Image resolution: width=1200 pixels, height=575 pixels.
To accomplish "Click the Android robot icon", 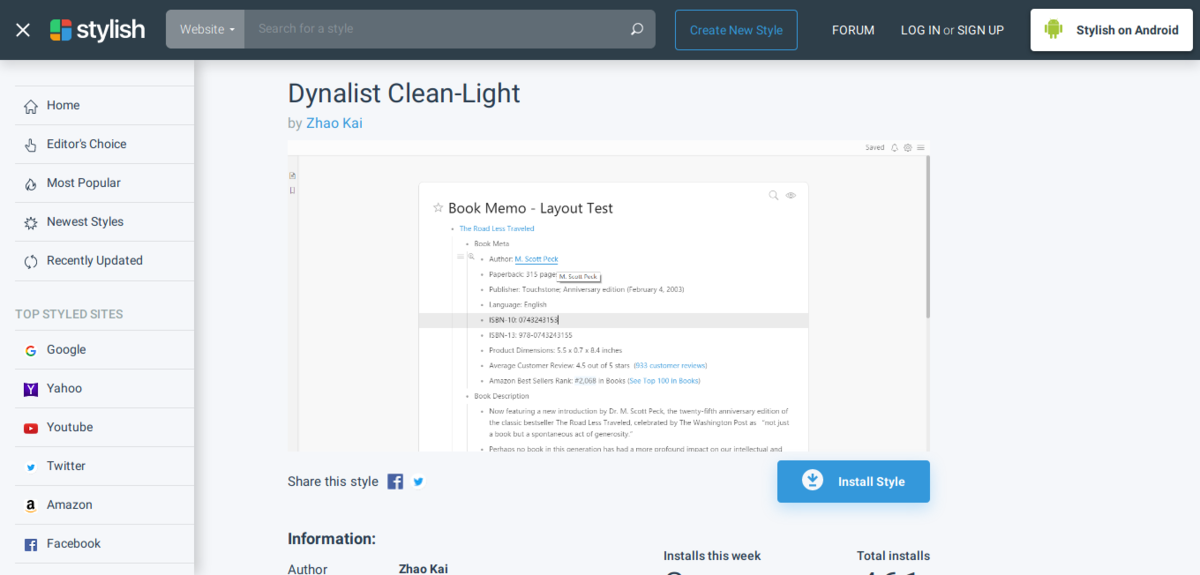I will (1053, 30).
